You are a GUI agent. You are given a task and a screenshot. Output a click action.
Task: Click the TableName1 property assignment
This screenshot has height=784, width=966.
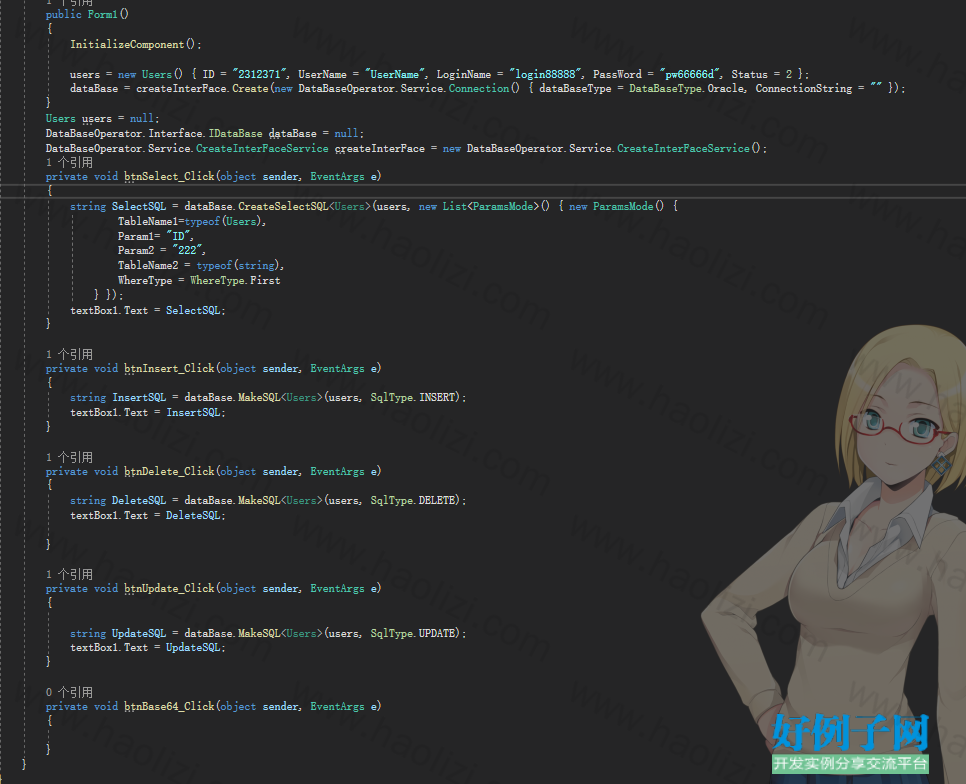pyautogui.click(x=148, y=221)
